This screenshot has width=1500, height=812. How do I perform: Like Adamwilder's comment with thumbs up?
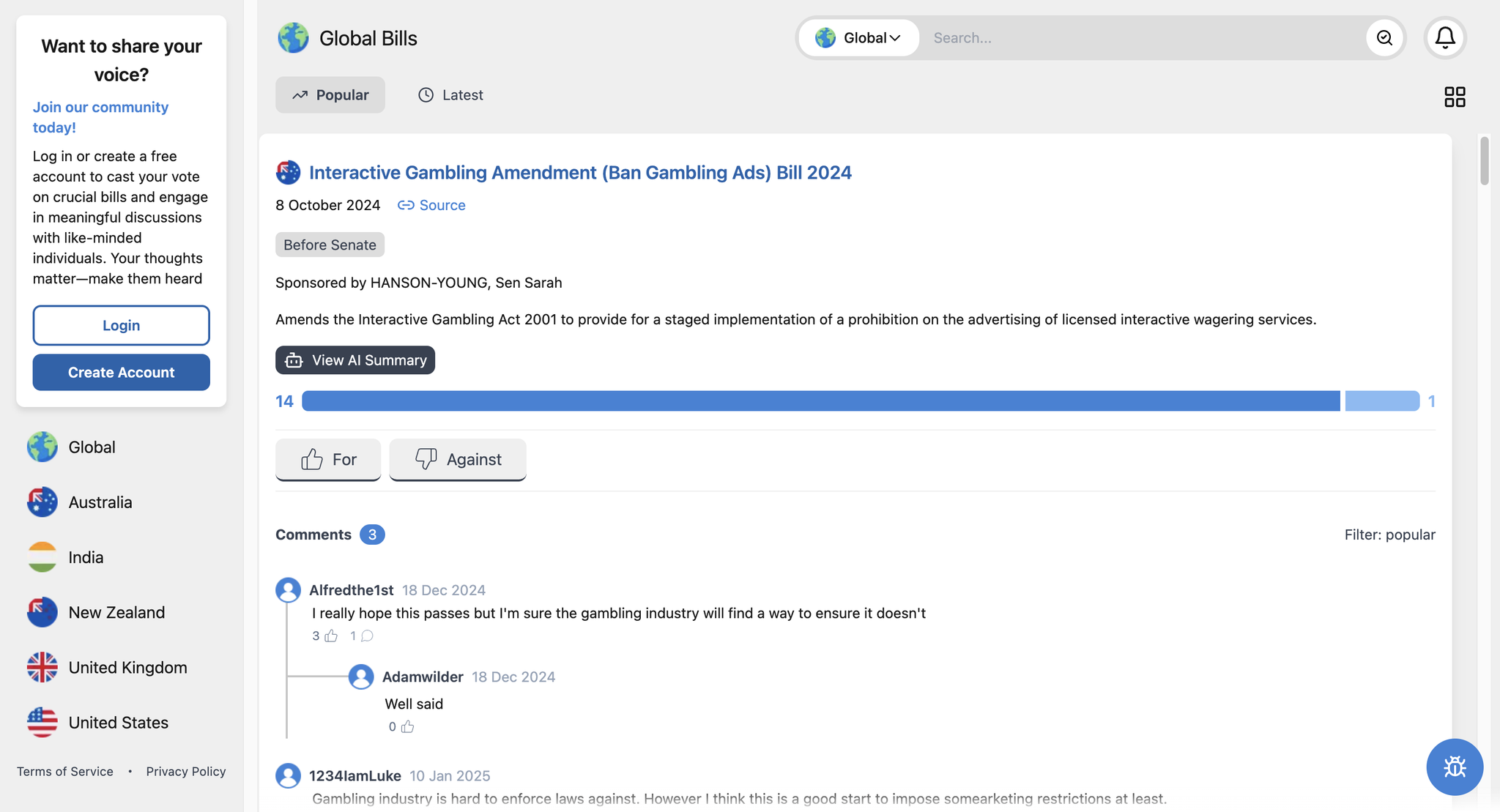point(408,726)
